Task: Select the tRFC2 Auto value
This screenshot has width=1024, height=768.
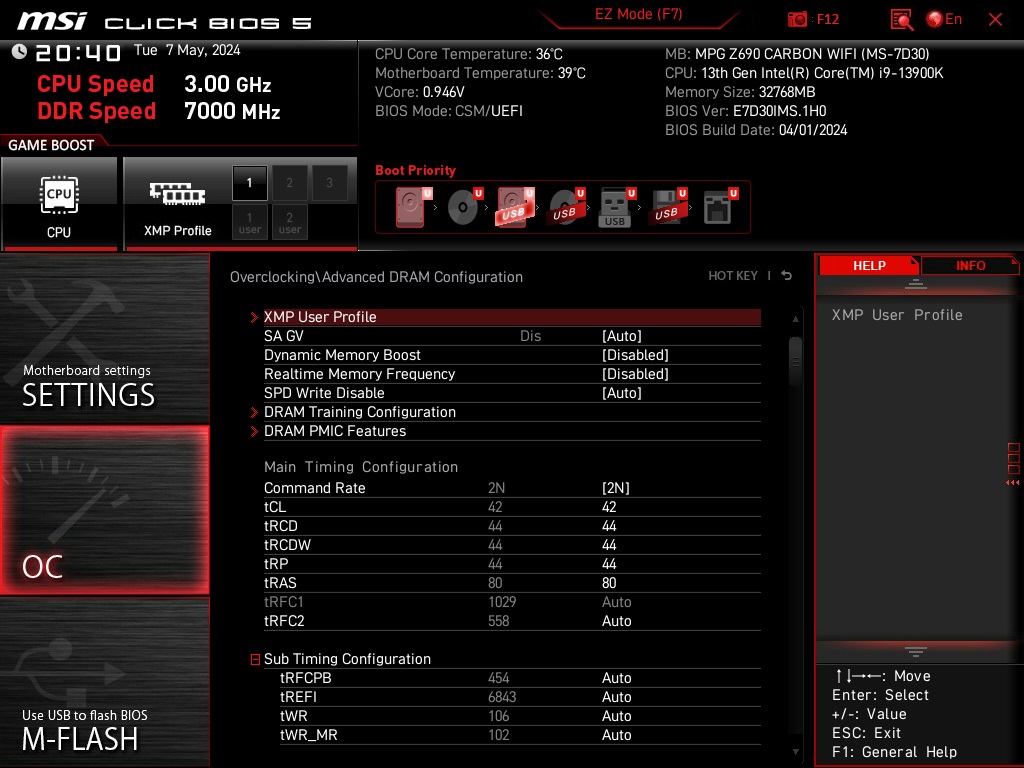Action: click(x=616, y=621)
